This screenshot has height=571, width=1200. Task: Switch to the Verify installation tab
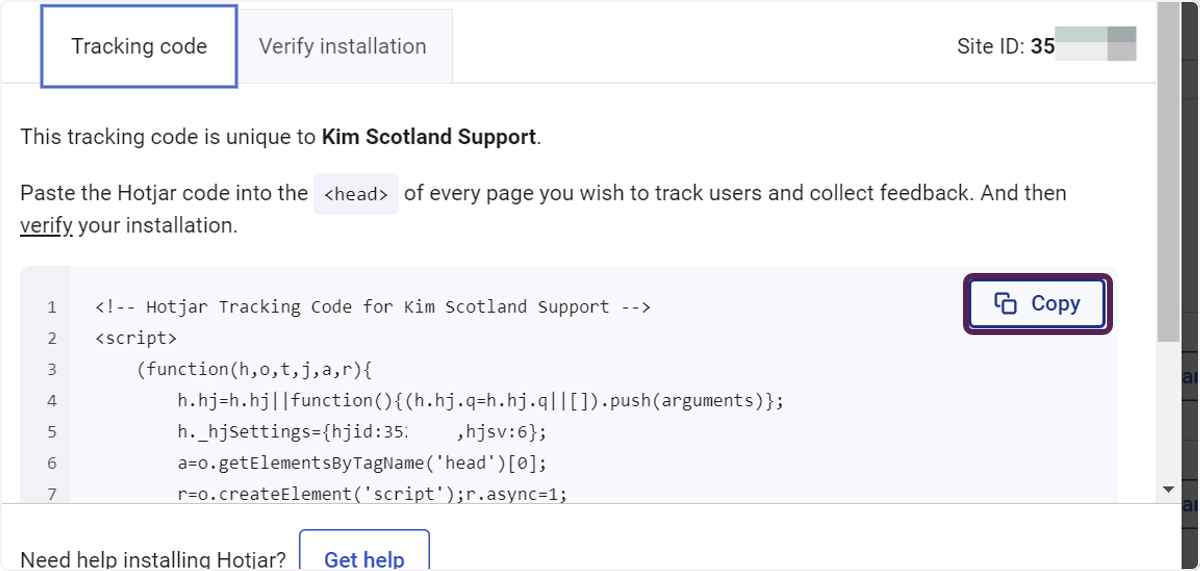(x=343, y=46)
